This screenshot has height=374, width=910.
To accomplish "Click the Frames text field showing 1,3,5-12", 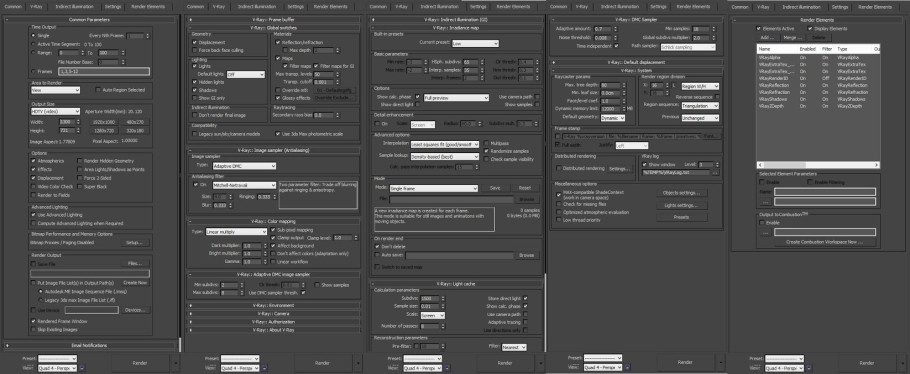I will point(104,71).
